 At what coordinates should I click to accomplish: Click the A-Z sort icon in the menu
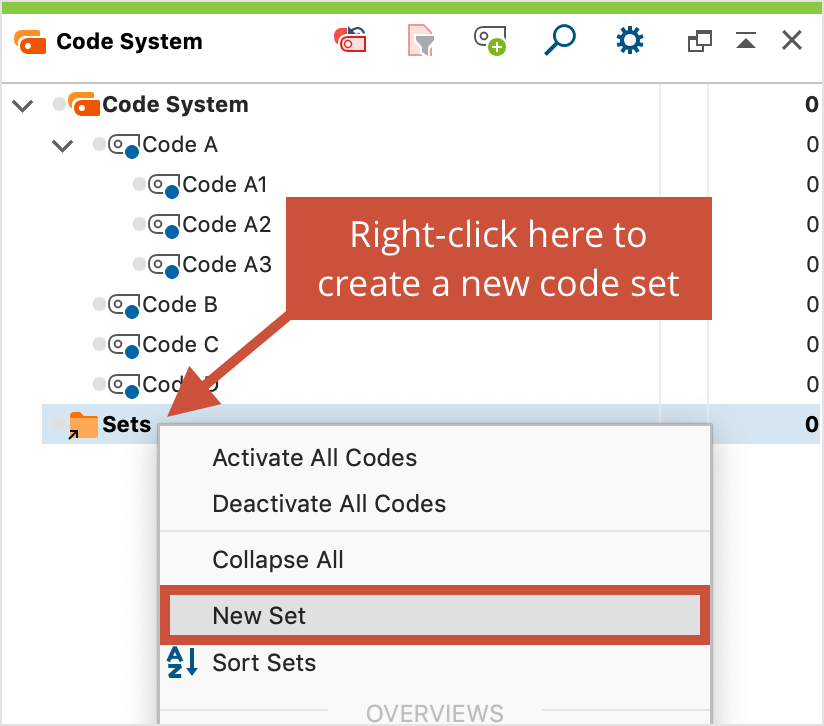[182, 662]
